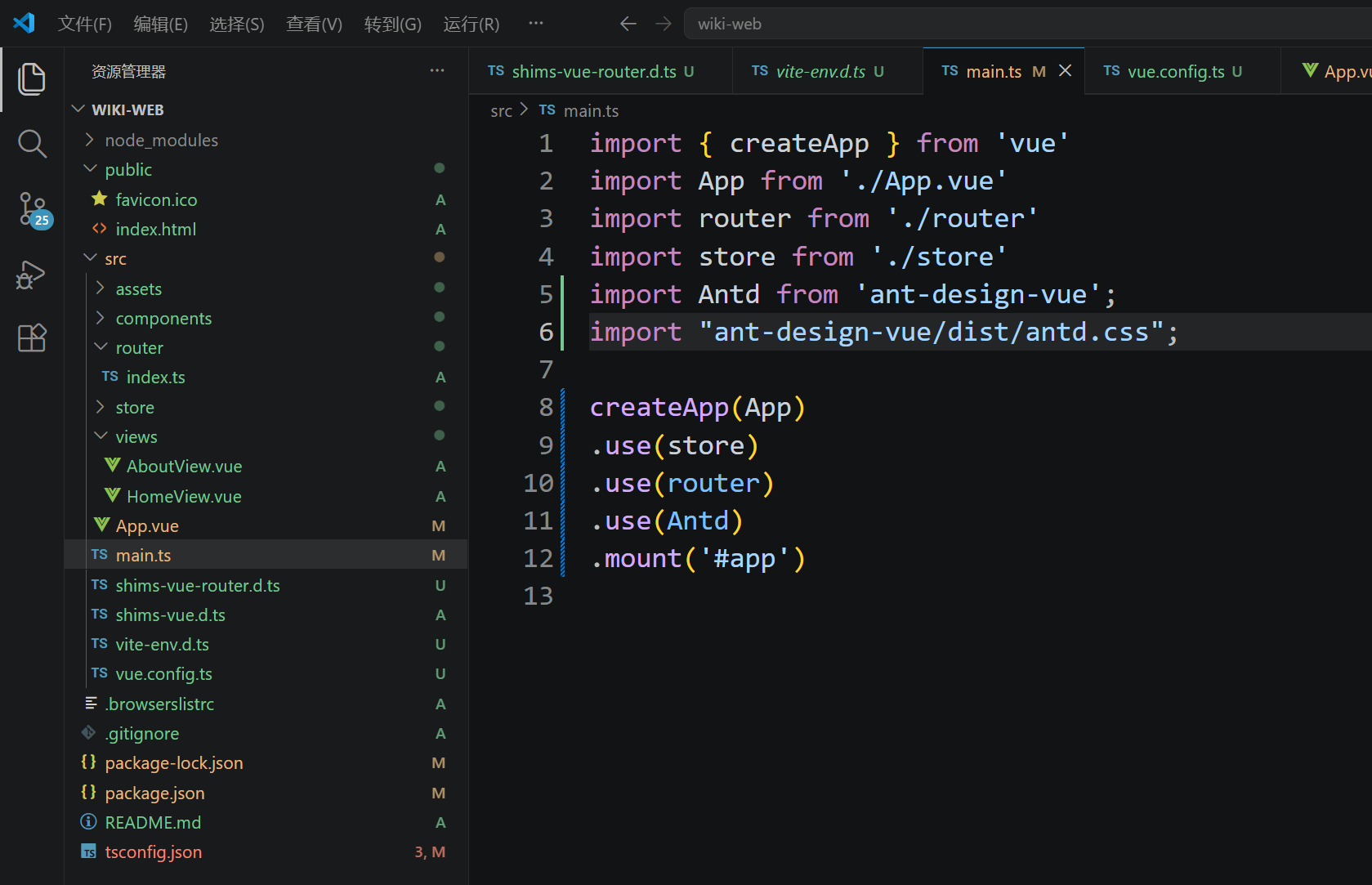Close the main.ts editor tab

click(1066, 71)
